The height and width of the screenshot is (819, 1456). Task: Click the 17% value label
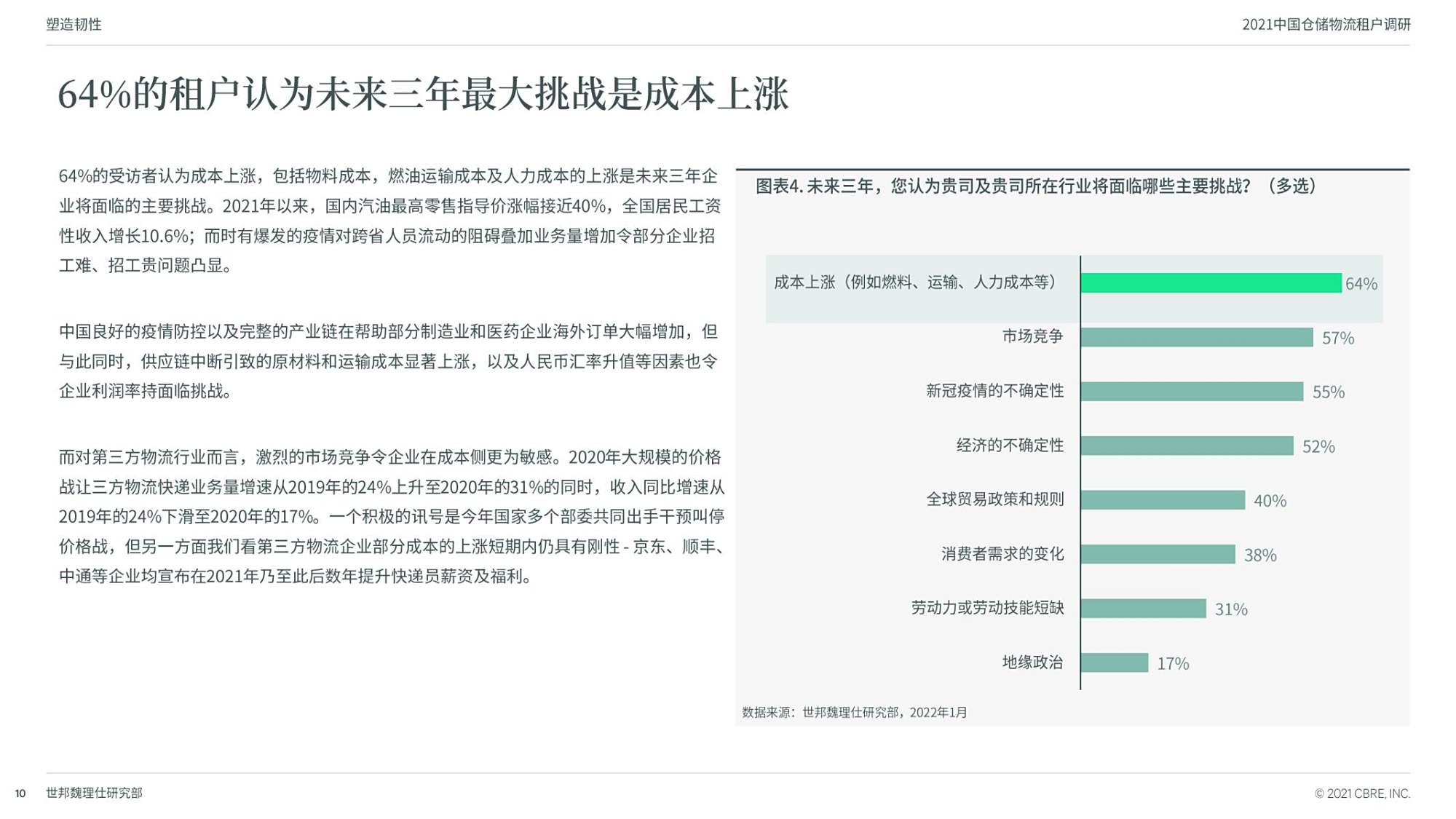(x=1173, y=664)
